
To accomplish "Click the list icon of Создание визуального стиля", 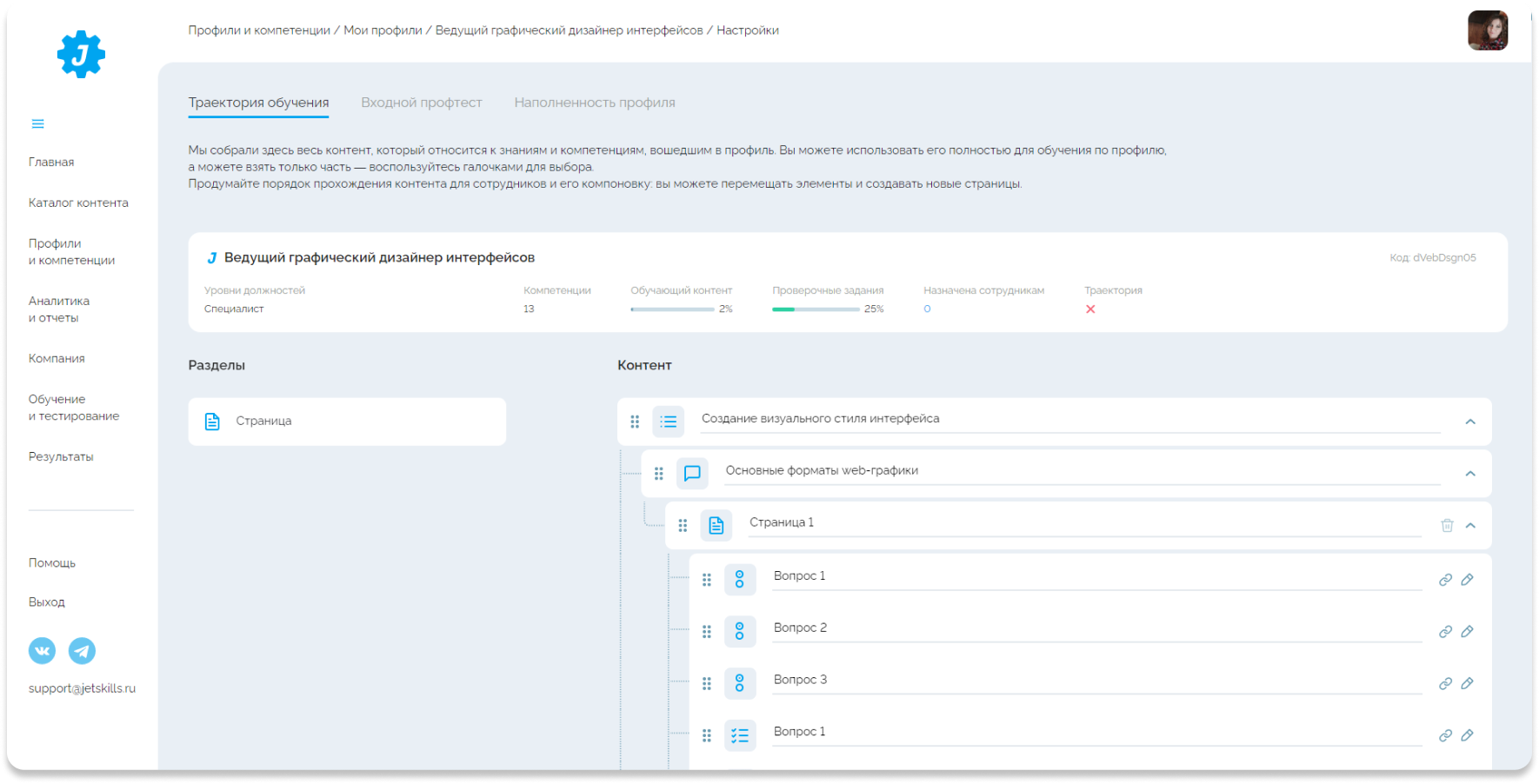I will pyautogui.click(x=668, y=422).
